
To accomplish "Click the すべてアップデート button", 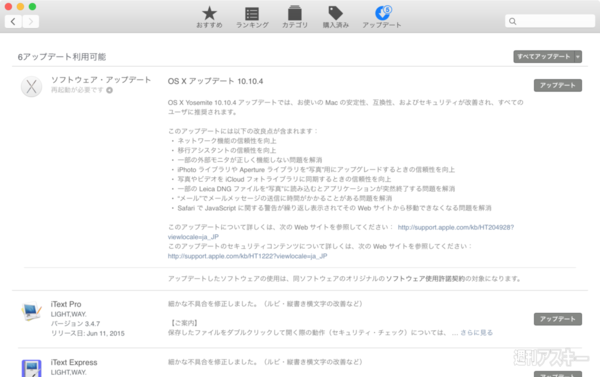I will (x=544, y=57).
